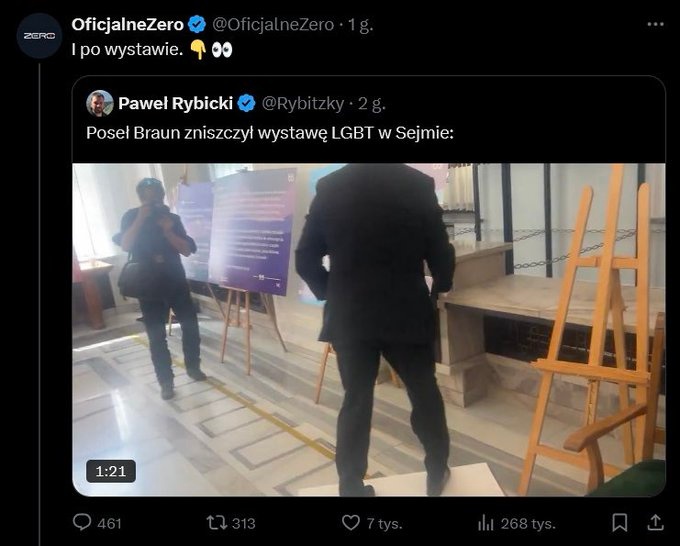The width and height of the screenshot is (680, 546).
Task: Click the 1:21 video duration badge
Action: tap(110, 470)
